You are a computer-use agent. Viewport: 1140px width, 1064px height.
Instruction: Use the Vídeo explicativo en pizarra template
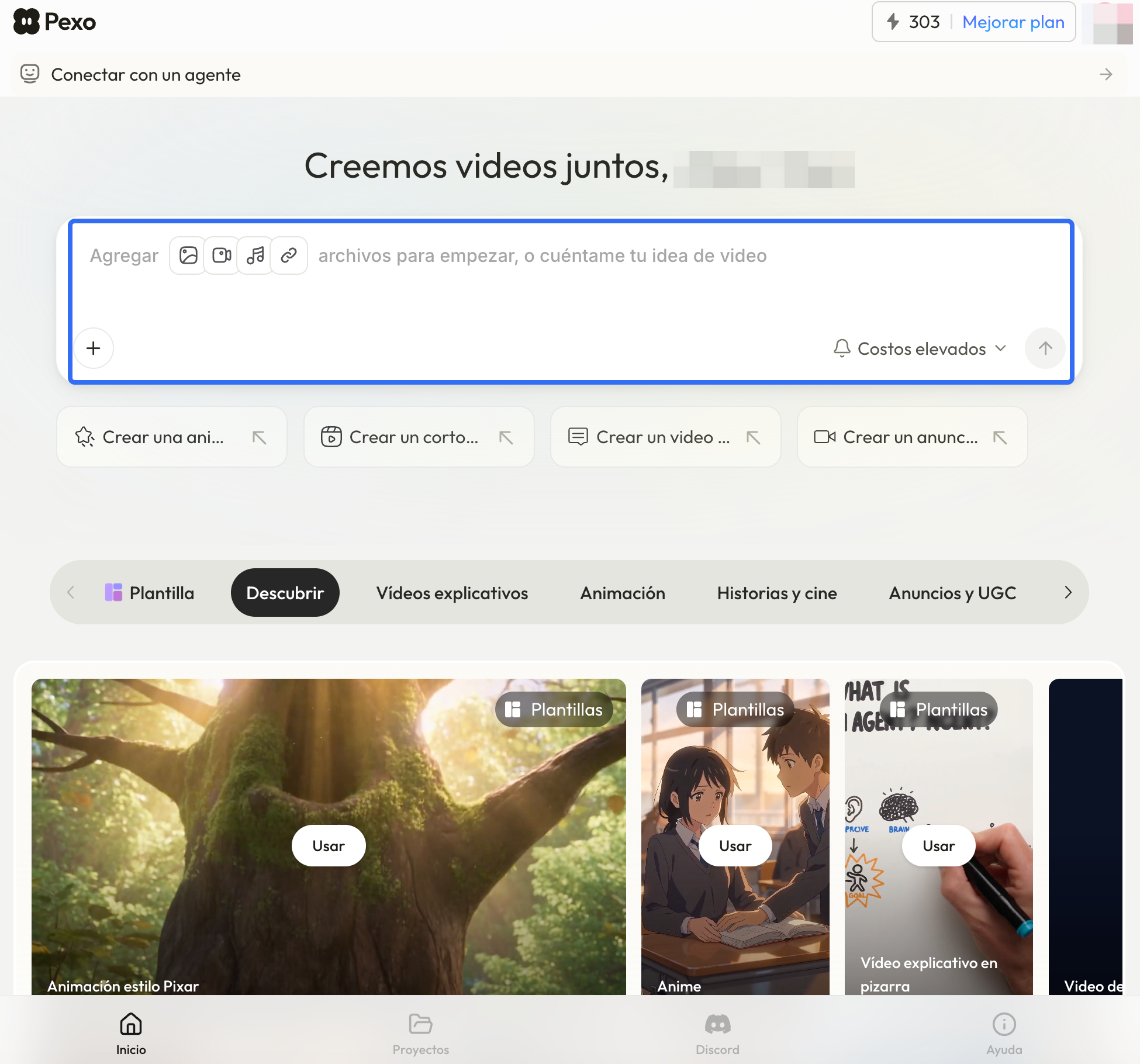click(x=938, y=846)
